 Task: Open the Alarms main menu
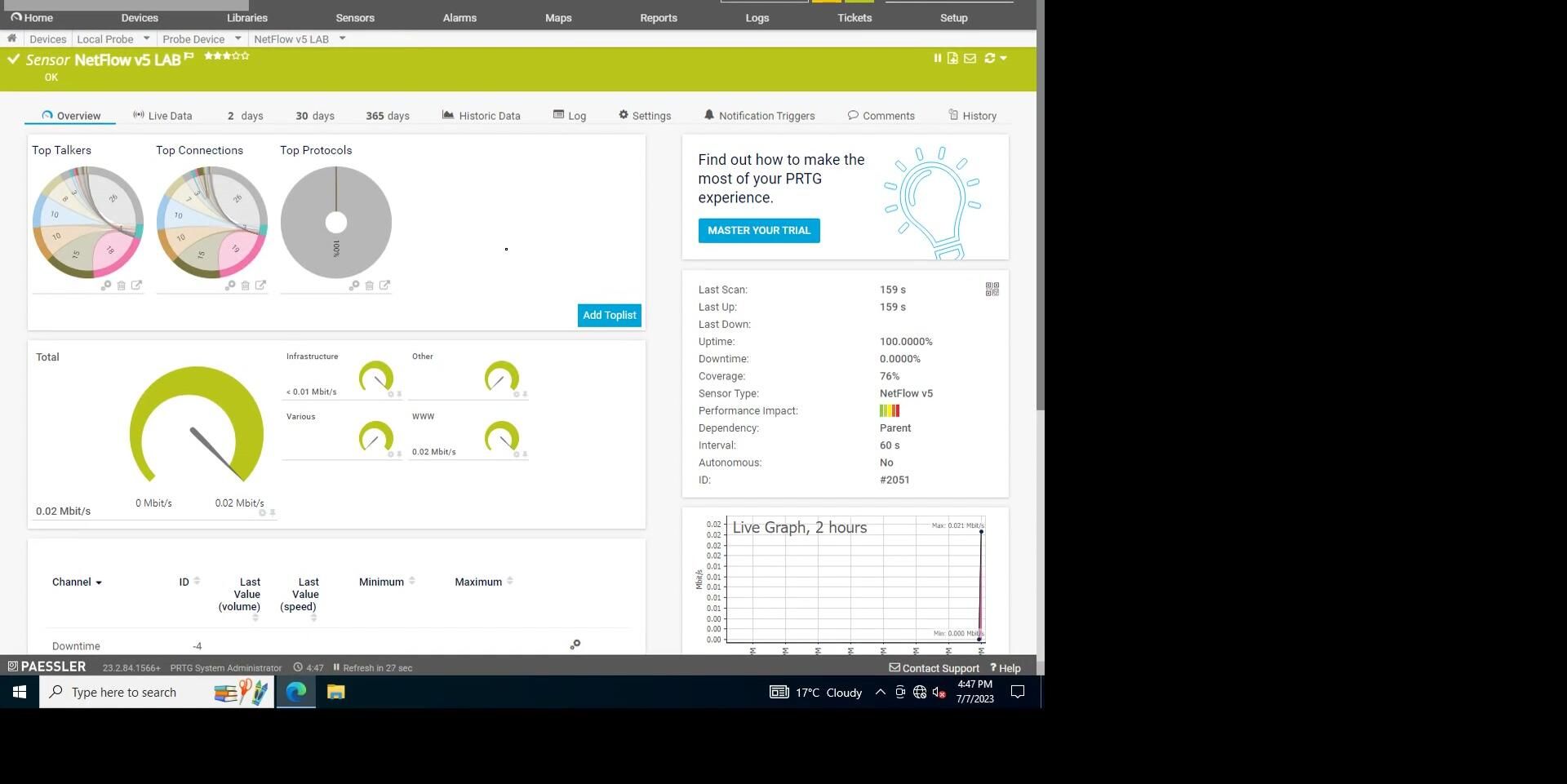click(459, 17)
